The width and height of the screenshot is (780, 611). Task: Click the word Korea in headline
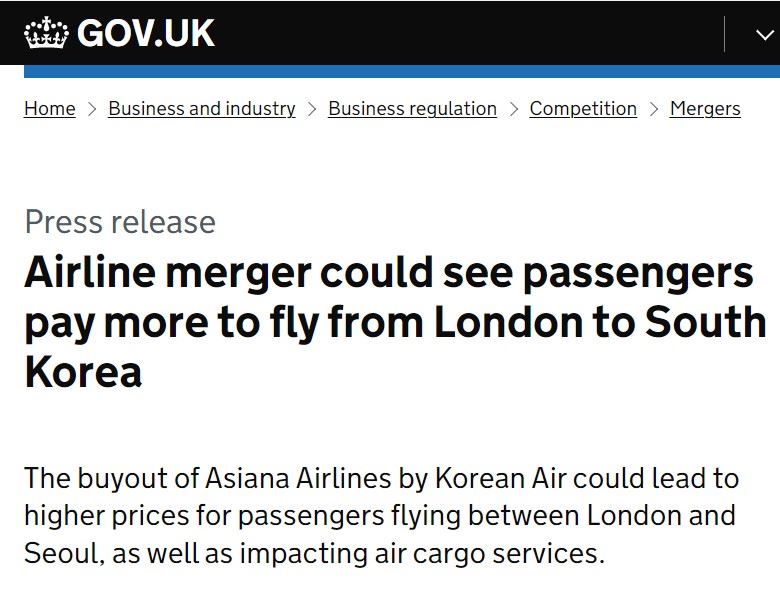point(83,372)
